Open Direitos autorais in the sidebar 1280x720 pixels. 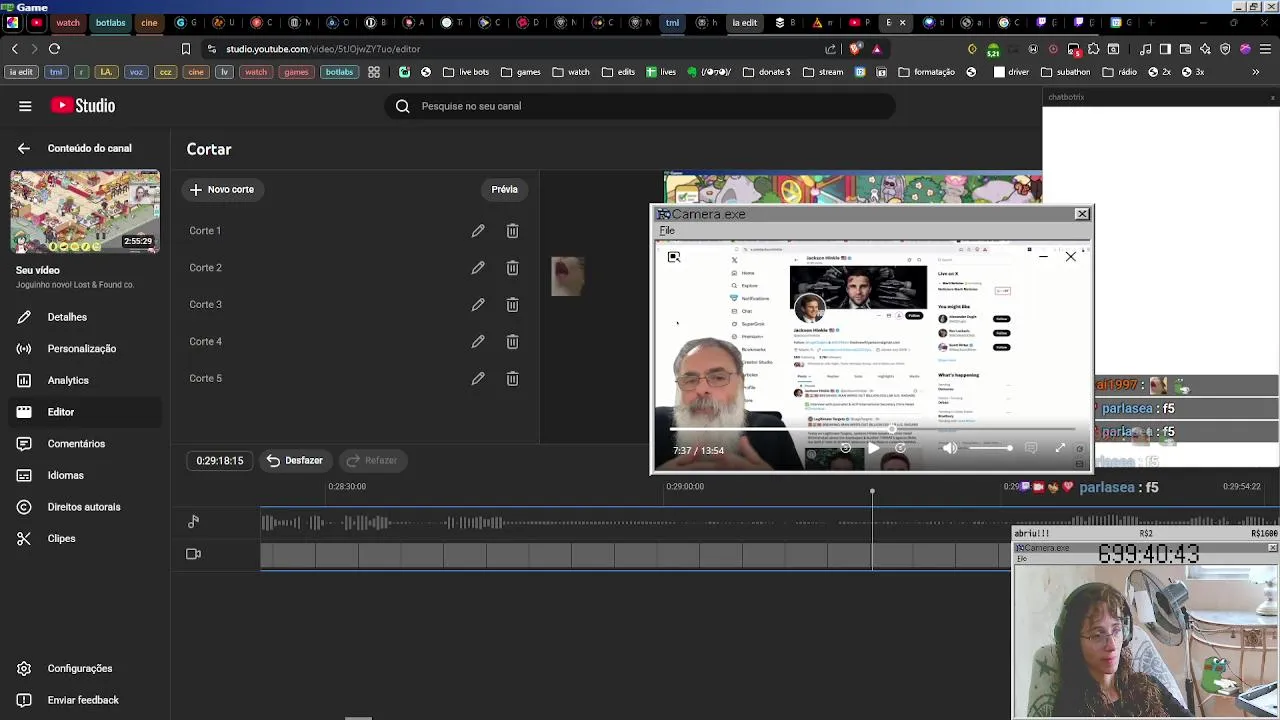[x=84, y=507]
